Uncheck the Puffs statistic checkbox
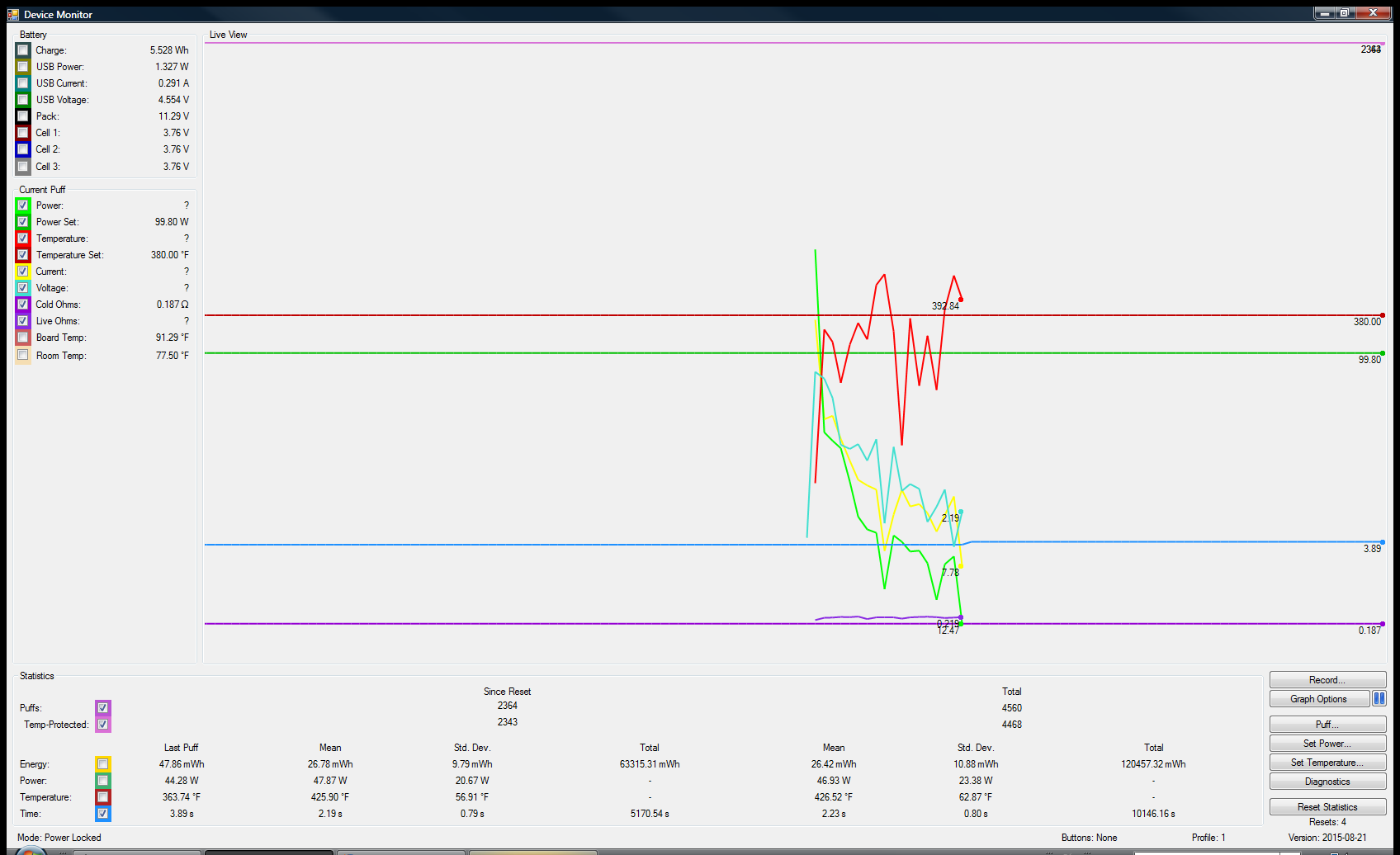 (x=103, y=708)
